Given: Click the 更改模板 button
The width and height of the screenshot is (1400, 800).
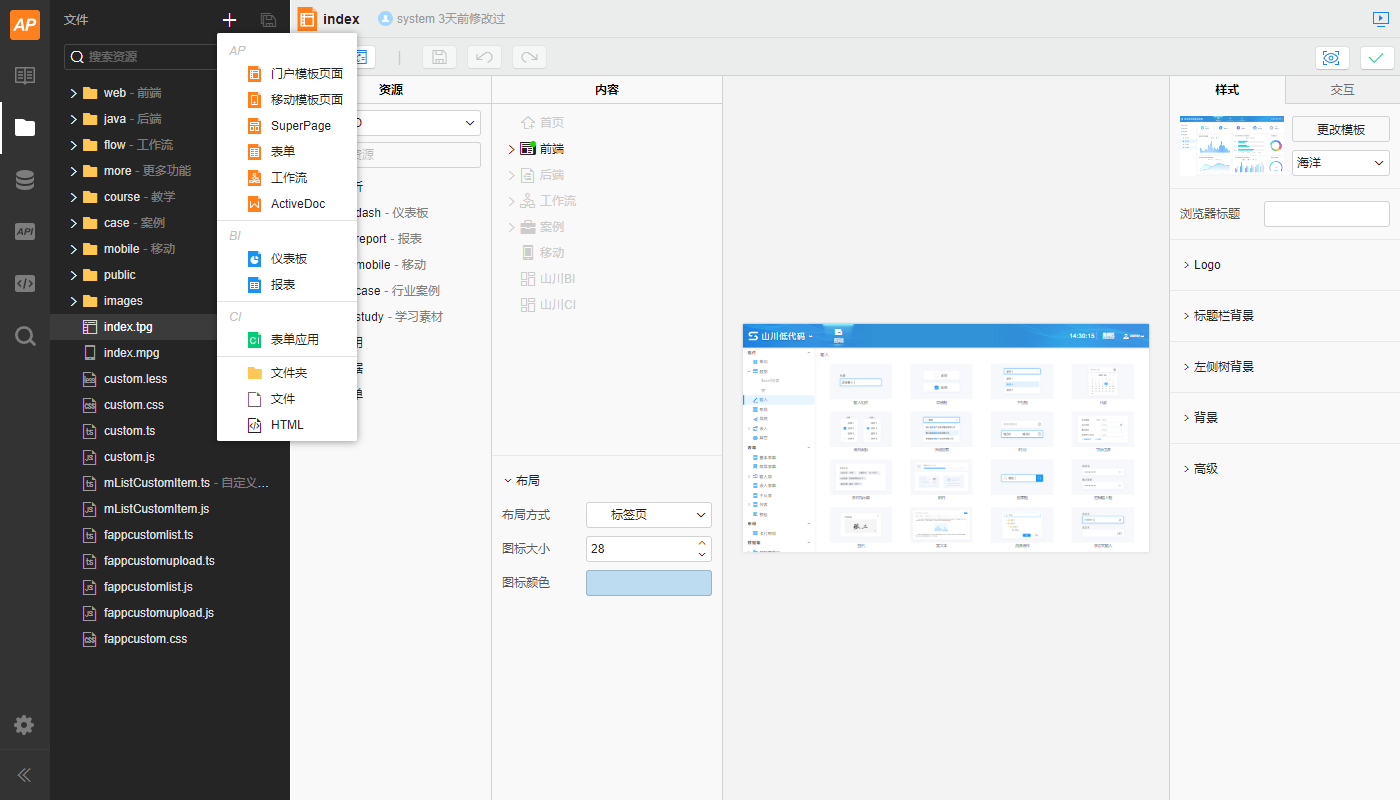Looking at the screenshot, I should pos(1340,129).
